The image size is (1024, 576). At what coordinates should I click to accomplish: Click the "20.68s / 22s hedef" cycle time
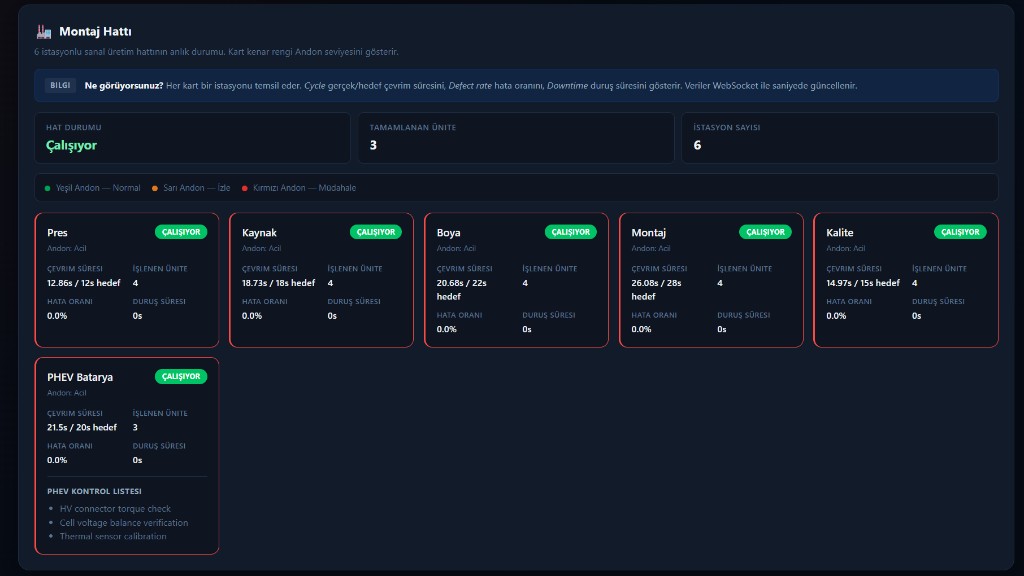pyautogui.click(x=462, y=289)
